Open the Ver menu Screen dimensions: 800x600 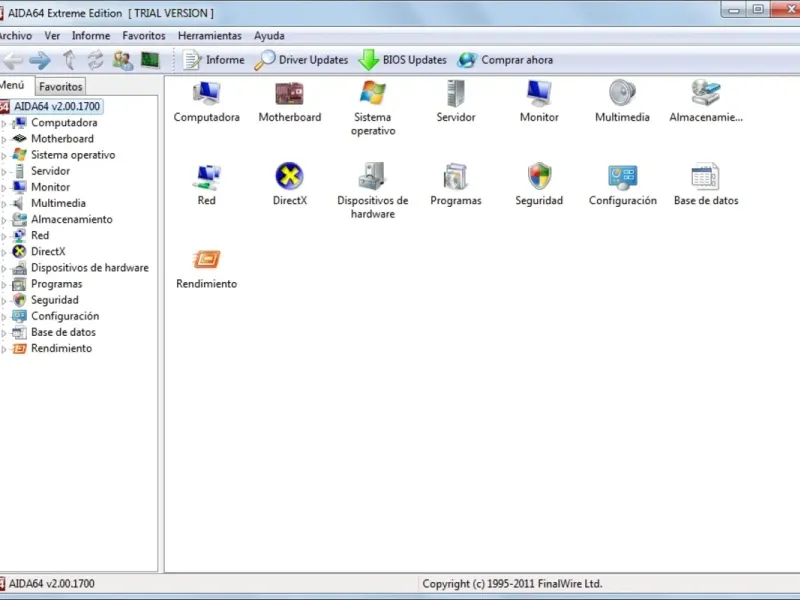click(x=52, y=36)
